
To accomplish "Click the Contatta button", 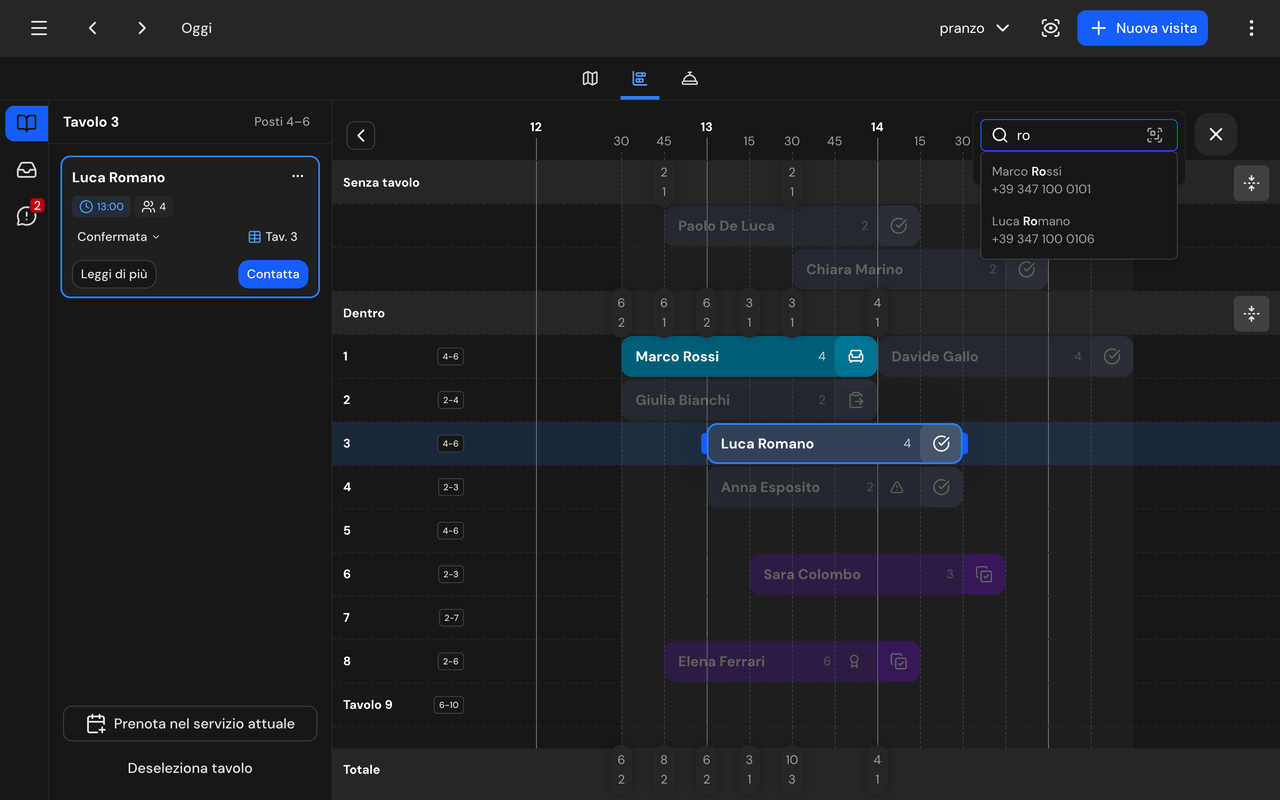I will pos(273,274).
